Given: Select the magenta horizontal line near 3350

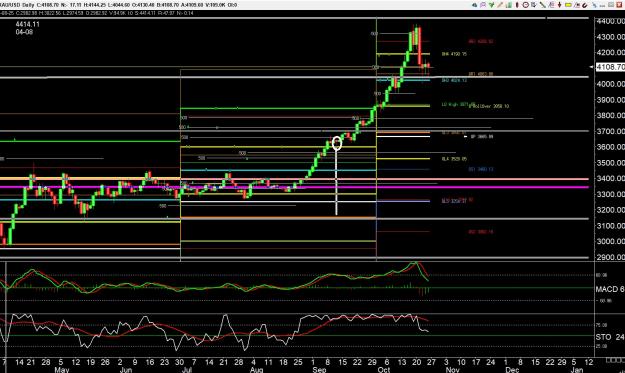Looking at the screenshot, I should (295, 187).
